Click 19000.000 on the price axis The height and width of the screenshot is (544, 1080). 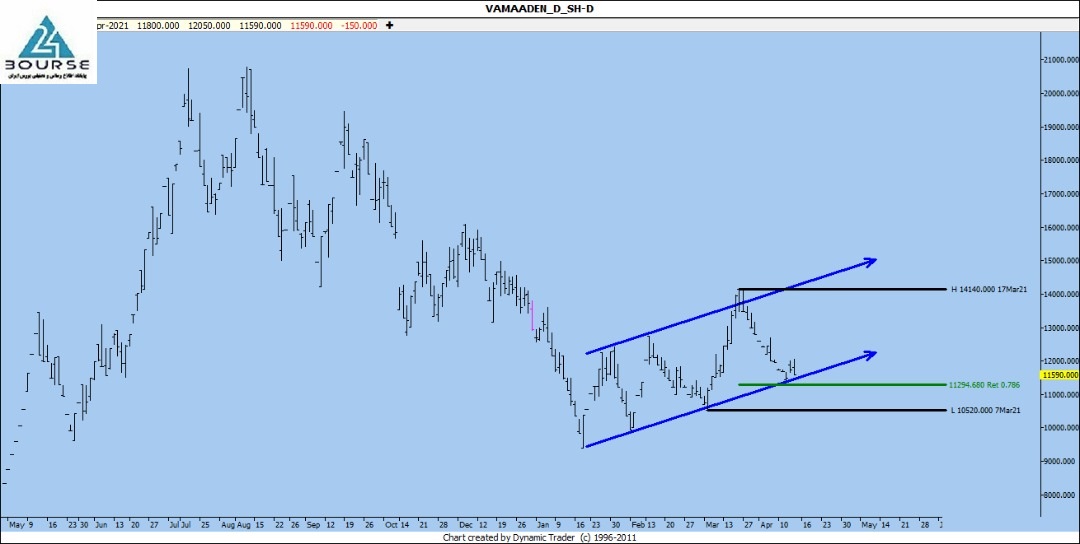tap(1061, 127)
